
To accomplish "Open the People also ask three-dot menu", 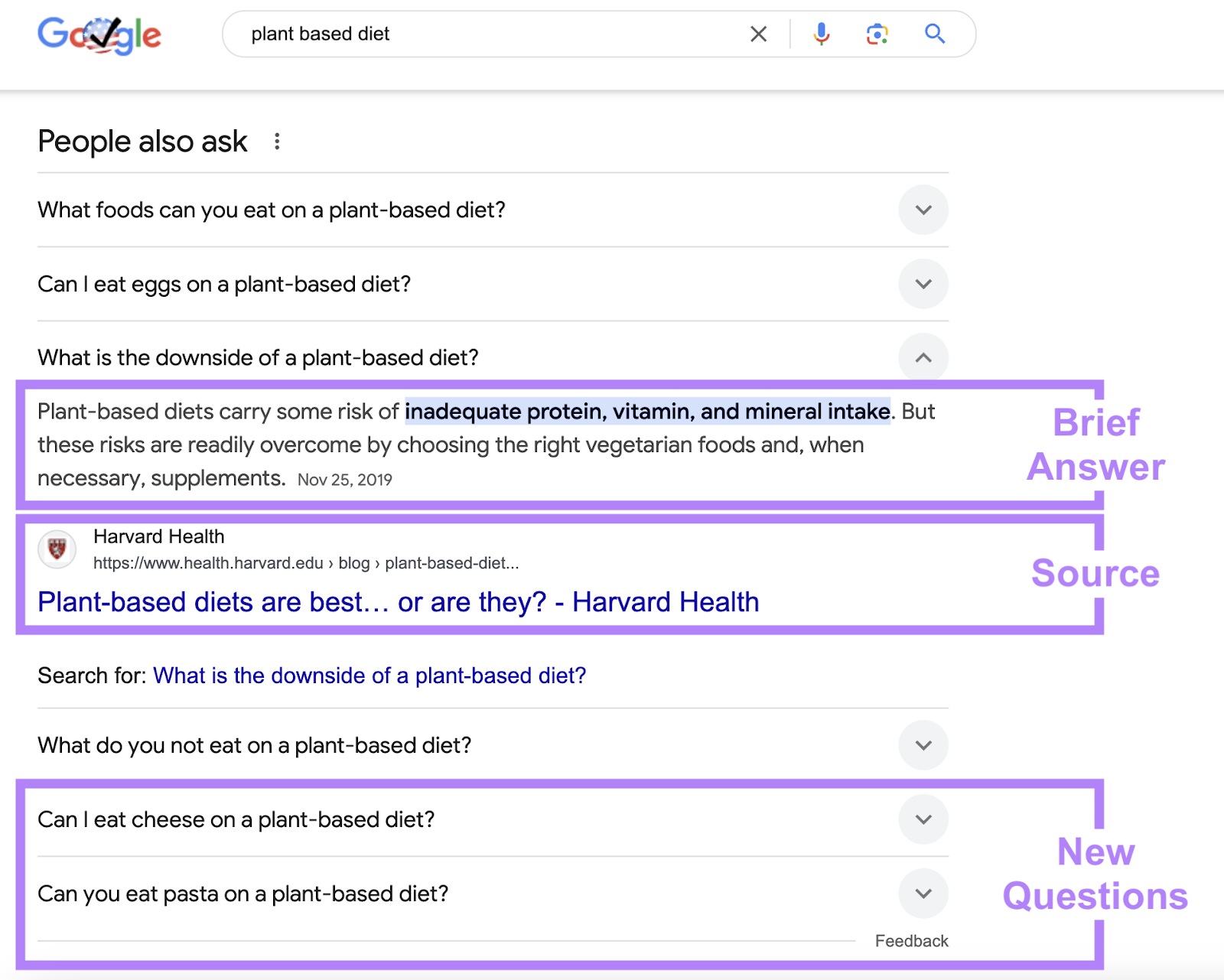I will pos(278,141).
